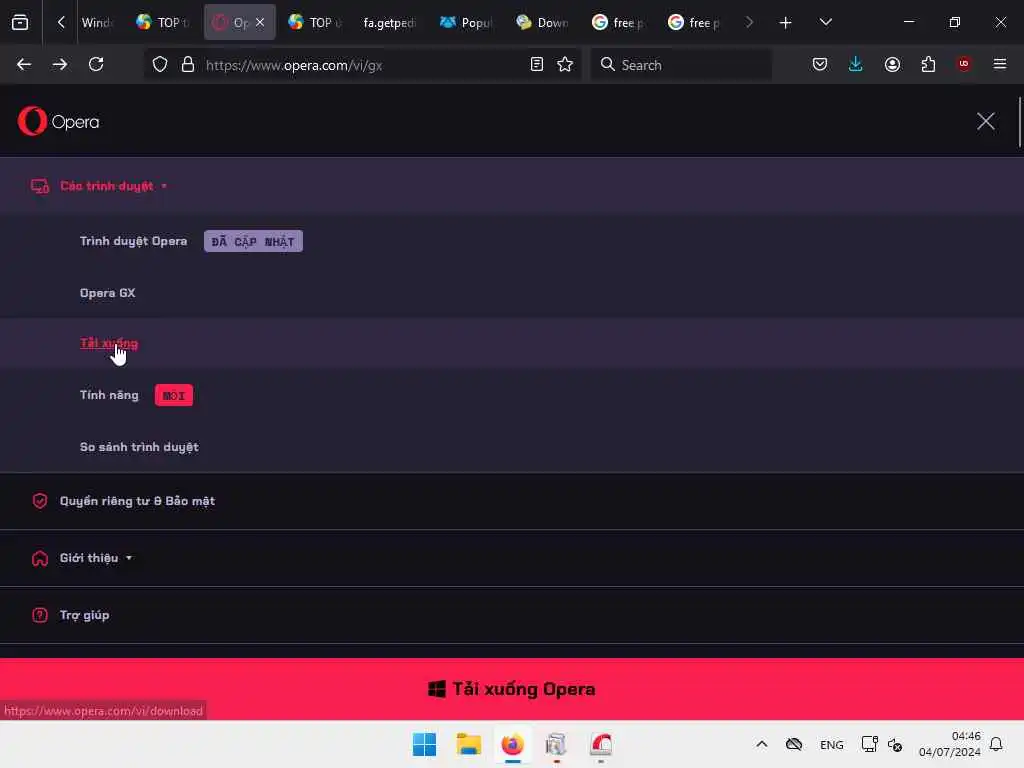This screenshot has width=1024, height=768.
Task: Go back with the back arrow
Action: 24,64
